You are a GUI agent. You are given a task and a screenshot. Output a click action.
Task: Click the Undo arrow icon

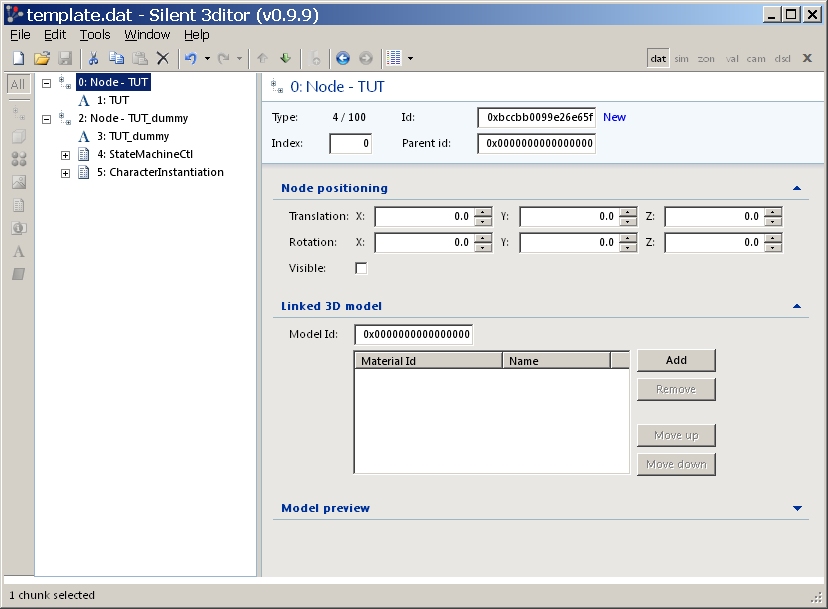click(191, 58)
